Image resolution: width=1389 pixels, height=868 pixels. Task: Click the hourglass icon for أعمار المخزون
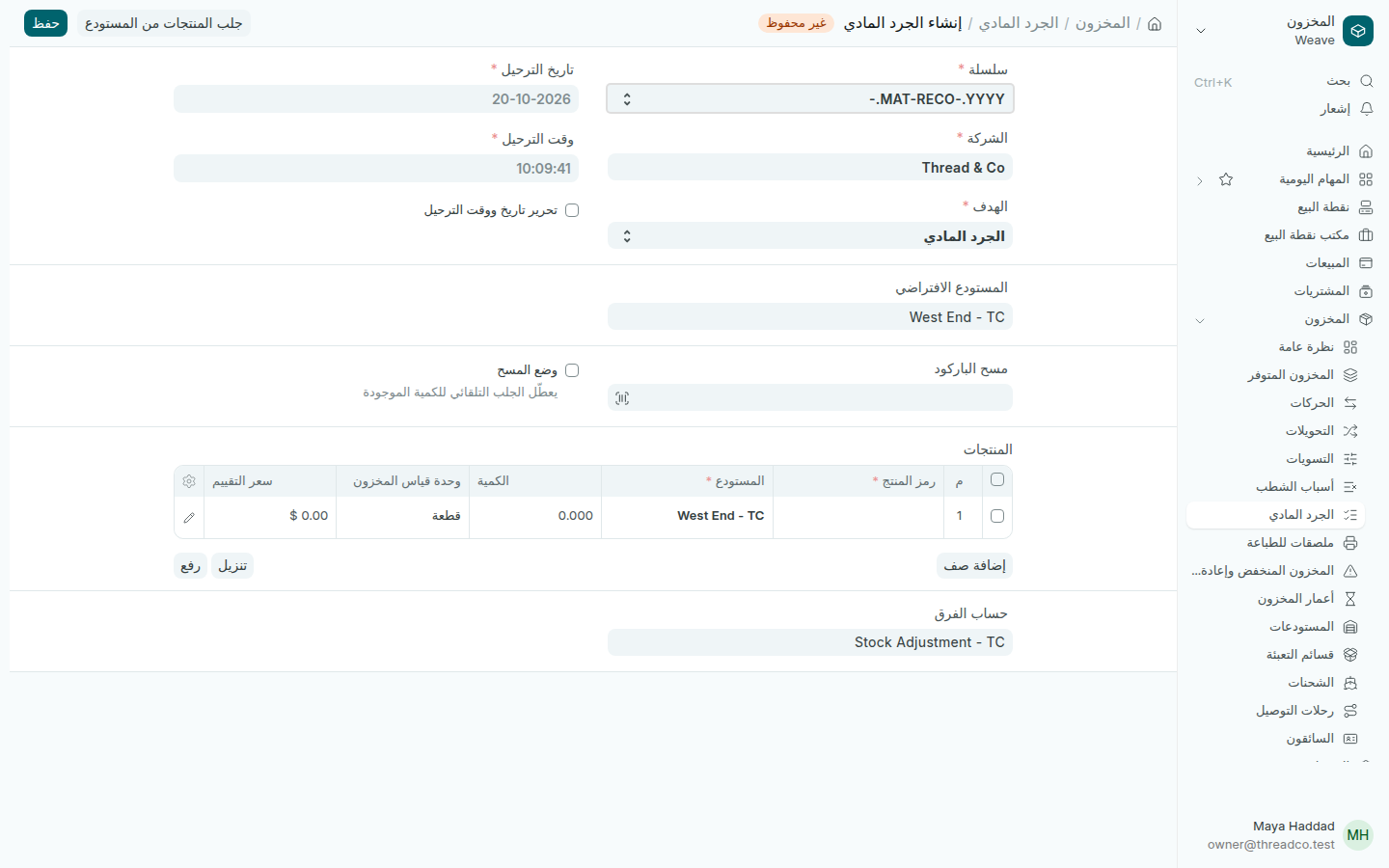(x=1350, y=599)
